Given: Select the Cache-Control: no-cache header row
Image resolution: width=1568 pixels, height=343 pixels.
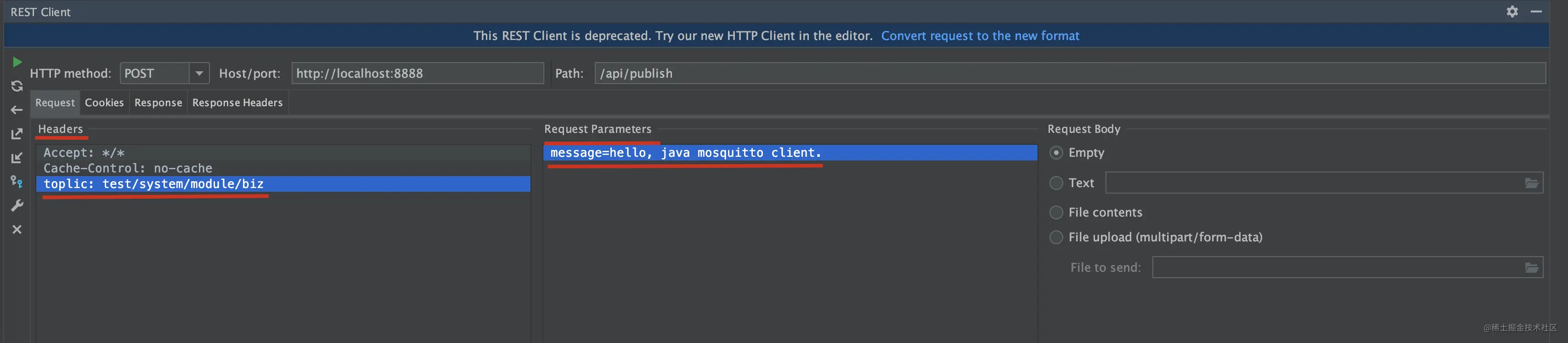Looking at the screenshot, I should click(283, 168).
